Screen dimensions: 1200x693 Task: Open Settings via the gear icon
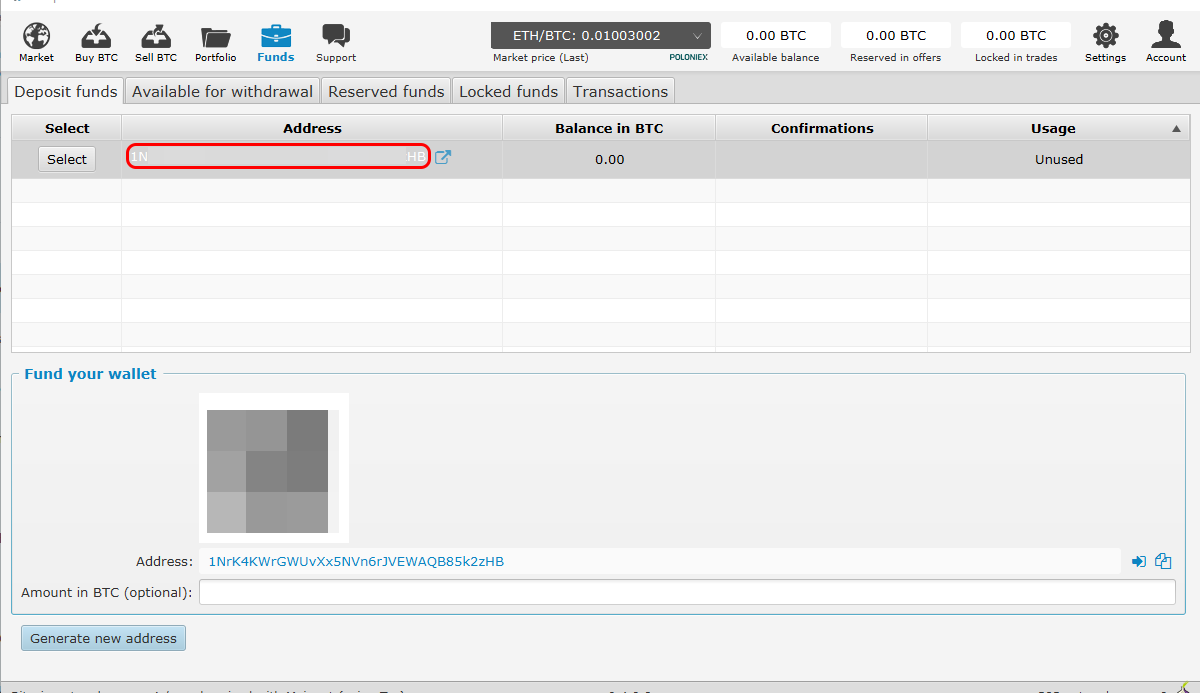click(1106, 43)
